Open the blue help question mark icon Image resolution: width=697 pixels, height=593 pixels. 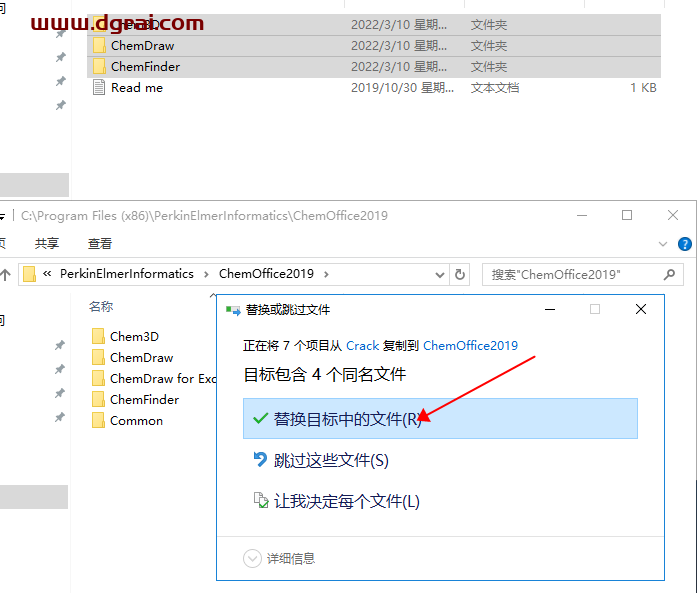(685, 244)
